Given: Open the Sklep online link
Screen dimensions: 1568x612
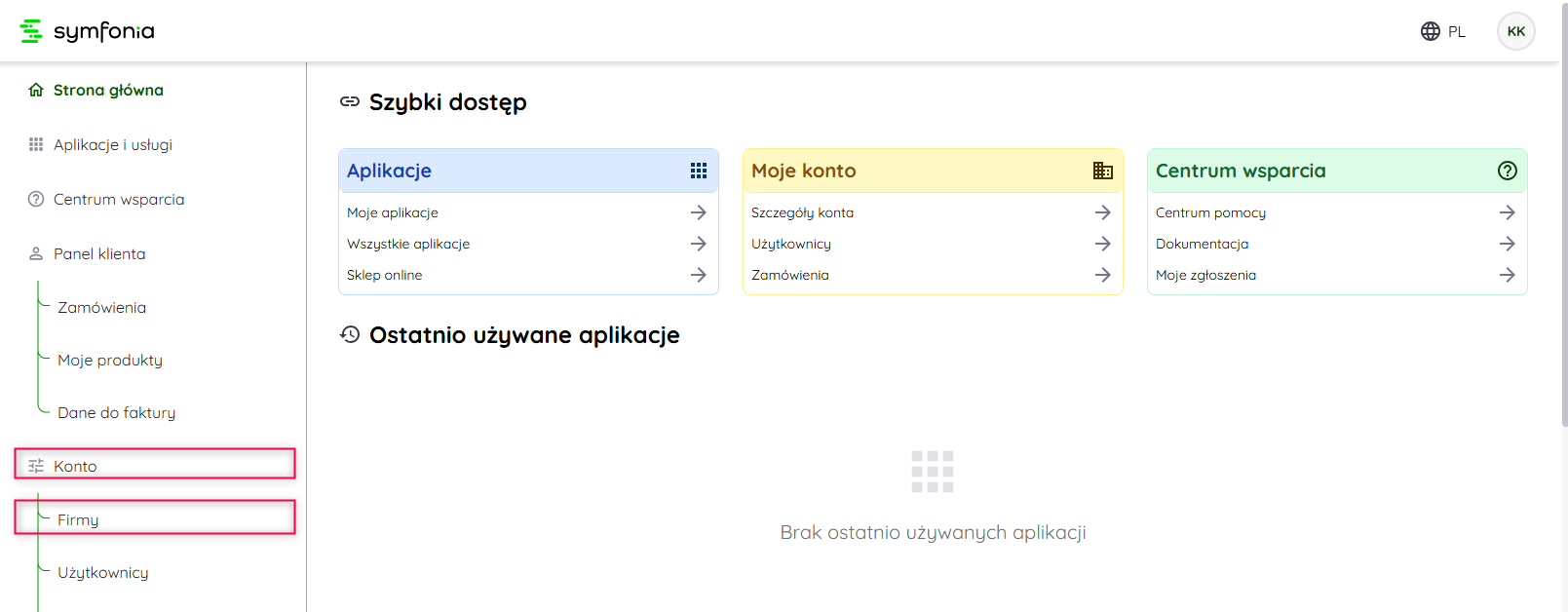Looking at the screenshot, I should click(385, 275).
